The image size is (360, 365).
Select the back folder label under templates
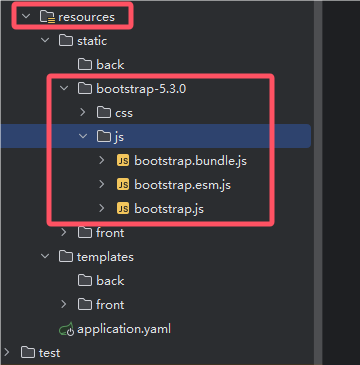[110, 281]
